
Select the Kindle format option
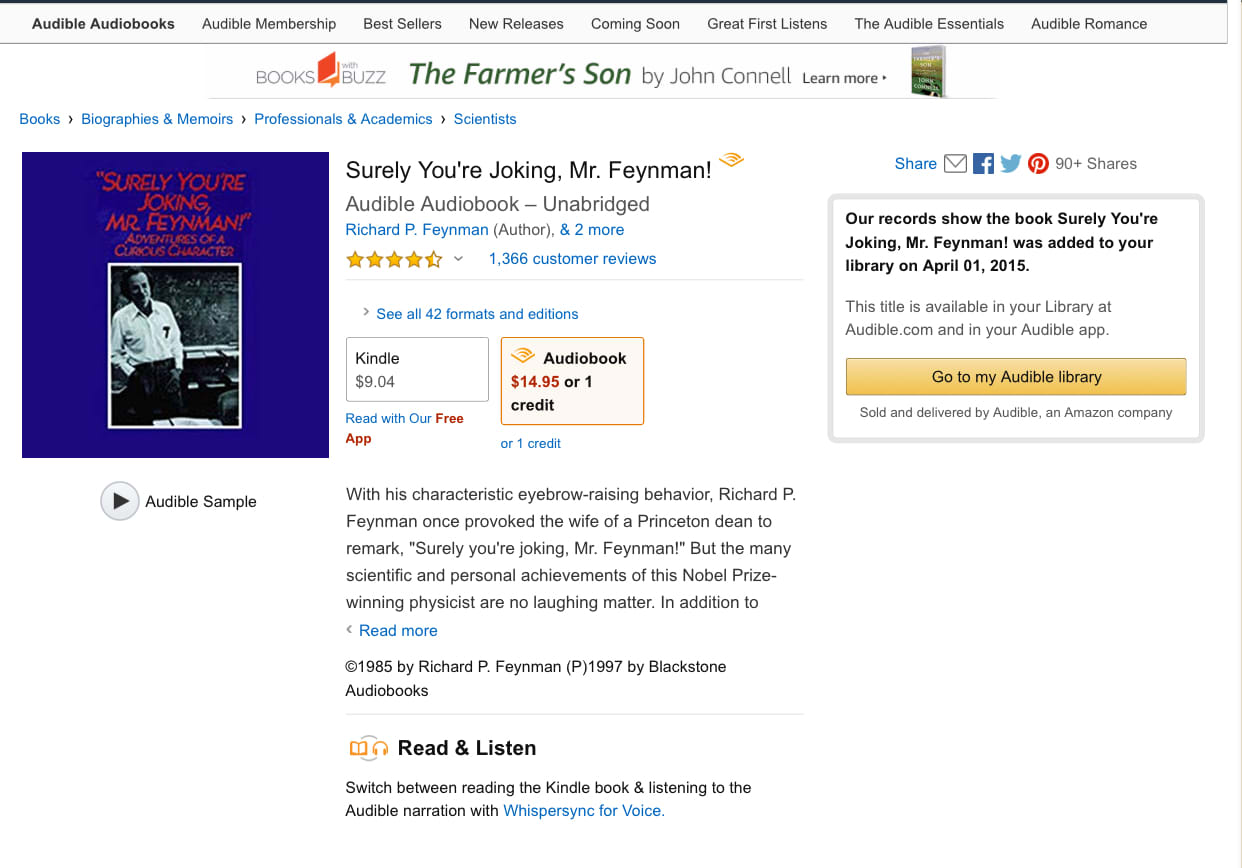point(416,369)
